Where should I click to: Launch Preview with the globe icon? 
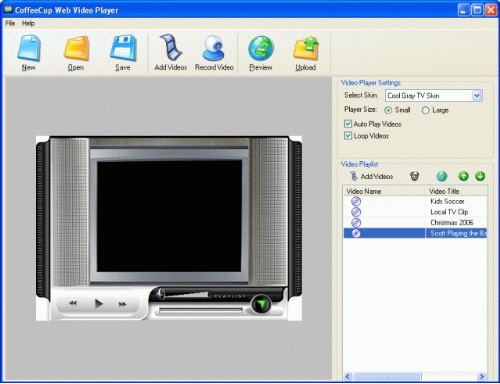point(261,49)
